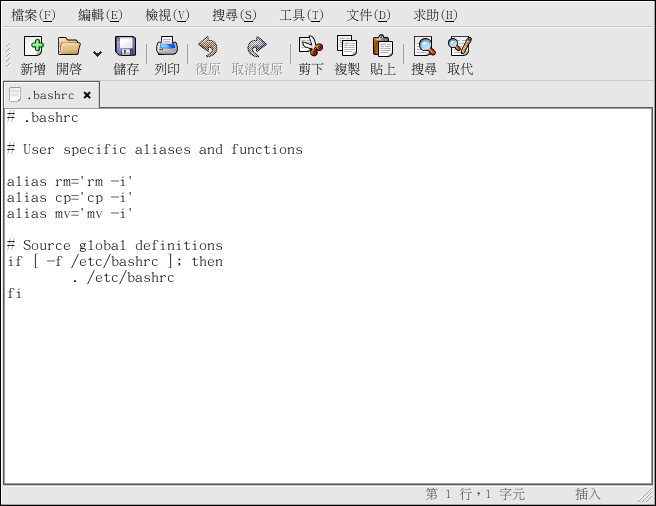Print document using the 列印 icon
The height and width of the screenshot is (506, 656).
pyautogui.click(x=167, y=48)
